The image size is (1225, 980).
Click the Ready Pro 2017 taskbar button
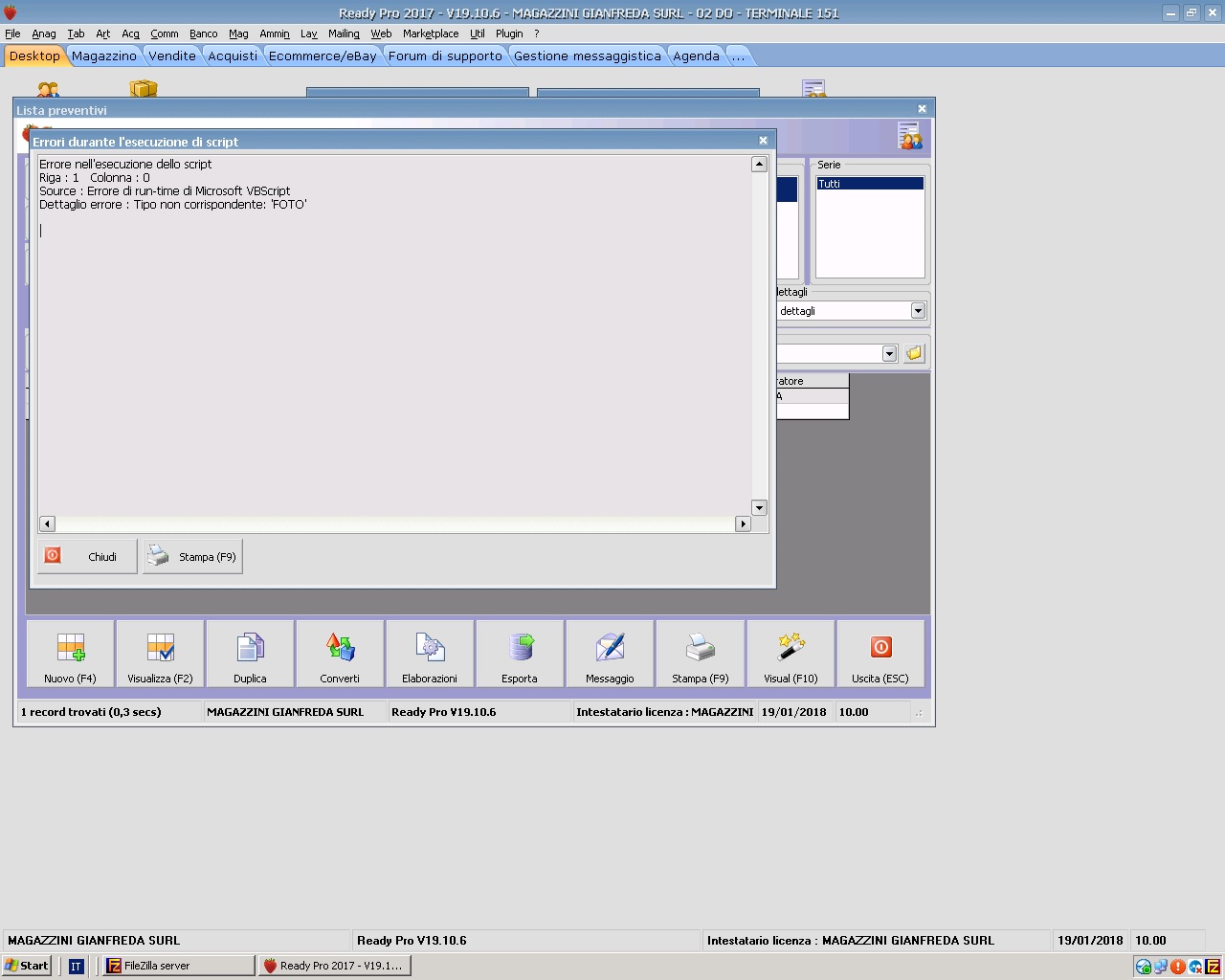pos(334,966)
